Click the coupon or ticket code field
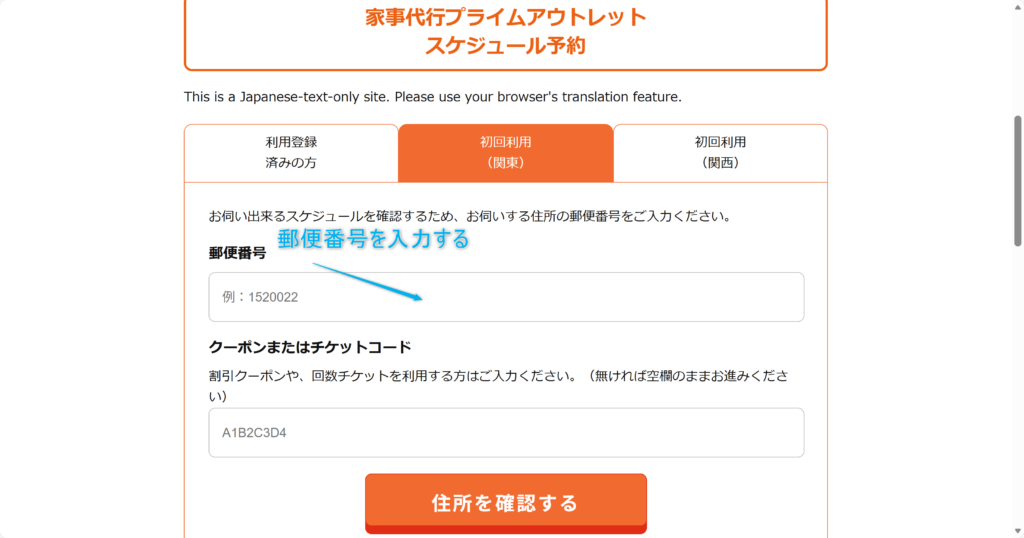The width and height of the screenshot is (1024, 538). pyautogui.click(x=506, y=433)
